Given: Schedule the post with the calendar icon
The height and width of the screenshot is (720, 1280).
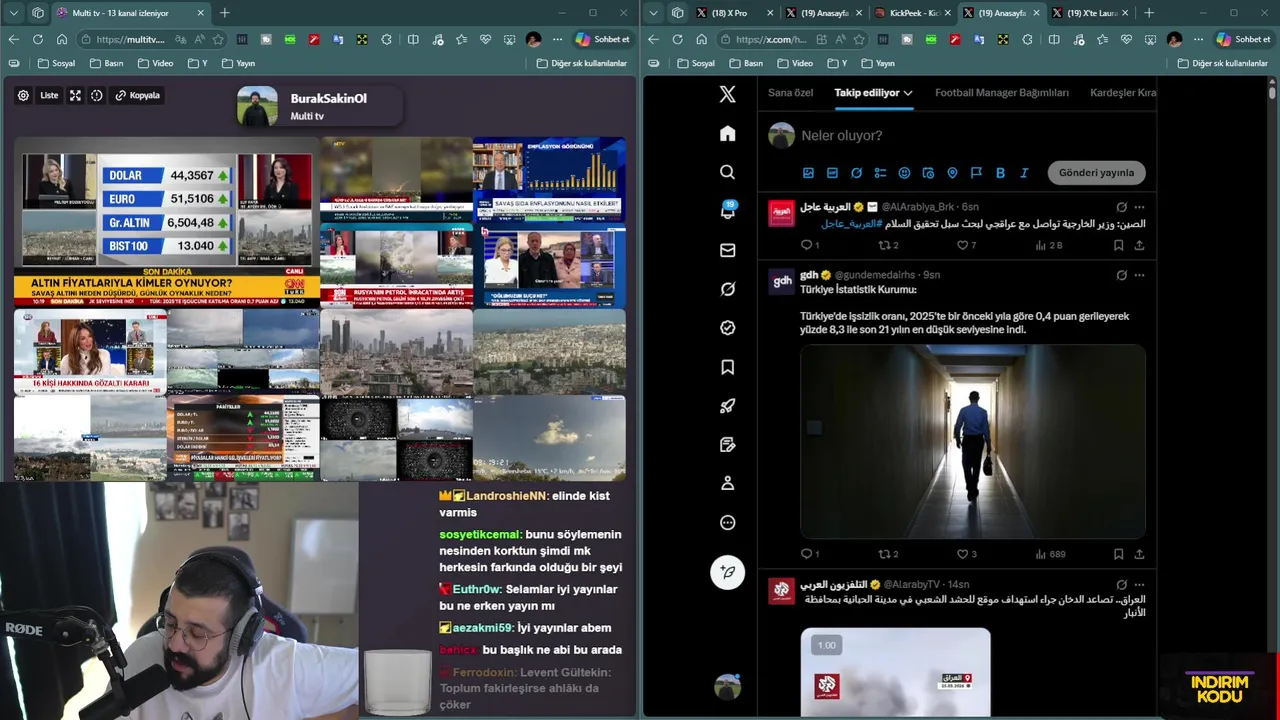Looking at the screenshot, I should (x=928, y=173).
